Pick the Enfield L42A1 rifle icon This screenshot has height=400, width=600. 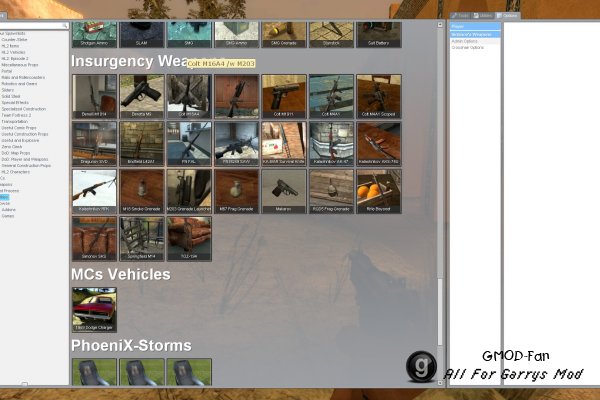pos(142,144)
